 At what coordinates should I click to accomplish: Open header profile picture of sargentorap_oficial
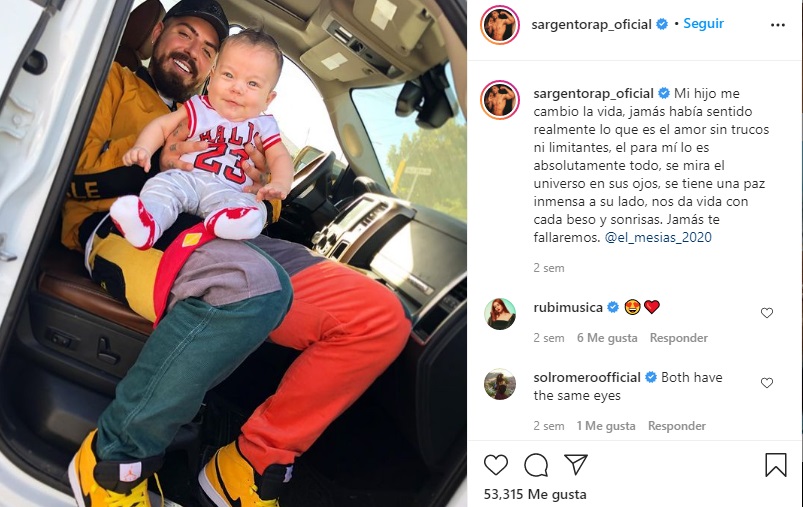(500, 25)
